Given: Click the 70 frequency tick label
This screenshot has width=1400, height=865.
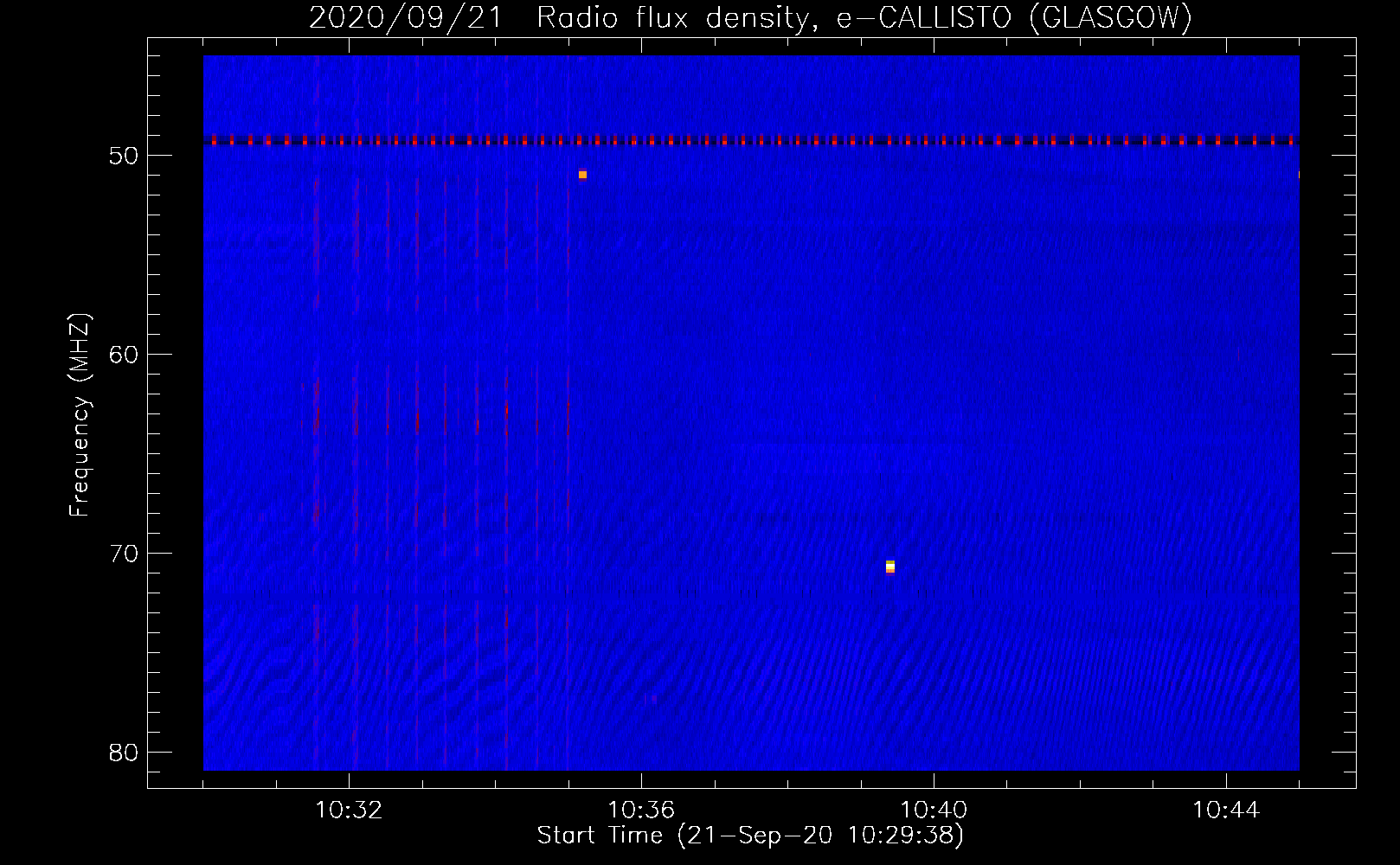Looking at the screenshot, I should click(x=124, y=554).
